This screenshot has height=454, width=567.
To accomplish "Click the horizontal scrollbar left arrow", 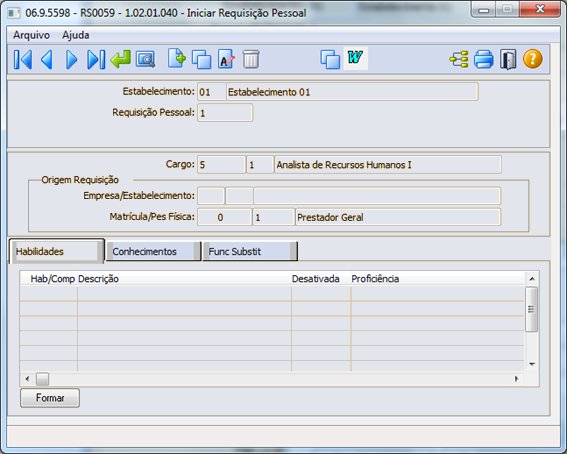I will (x=27, y=379).
